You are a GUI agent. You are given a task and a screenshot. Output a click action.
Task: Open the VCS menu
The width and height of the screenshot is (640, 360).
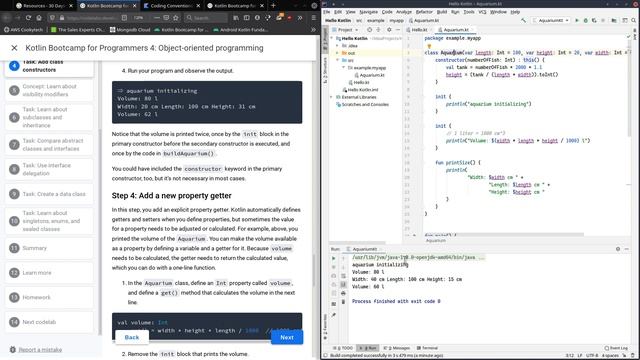(482, 12)
